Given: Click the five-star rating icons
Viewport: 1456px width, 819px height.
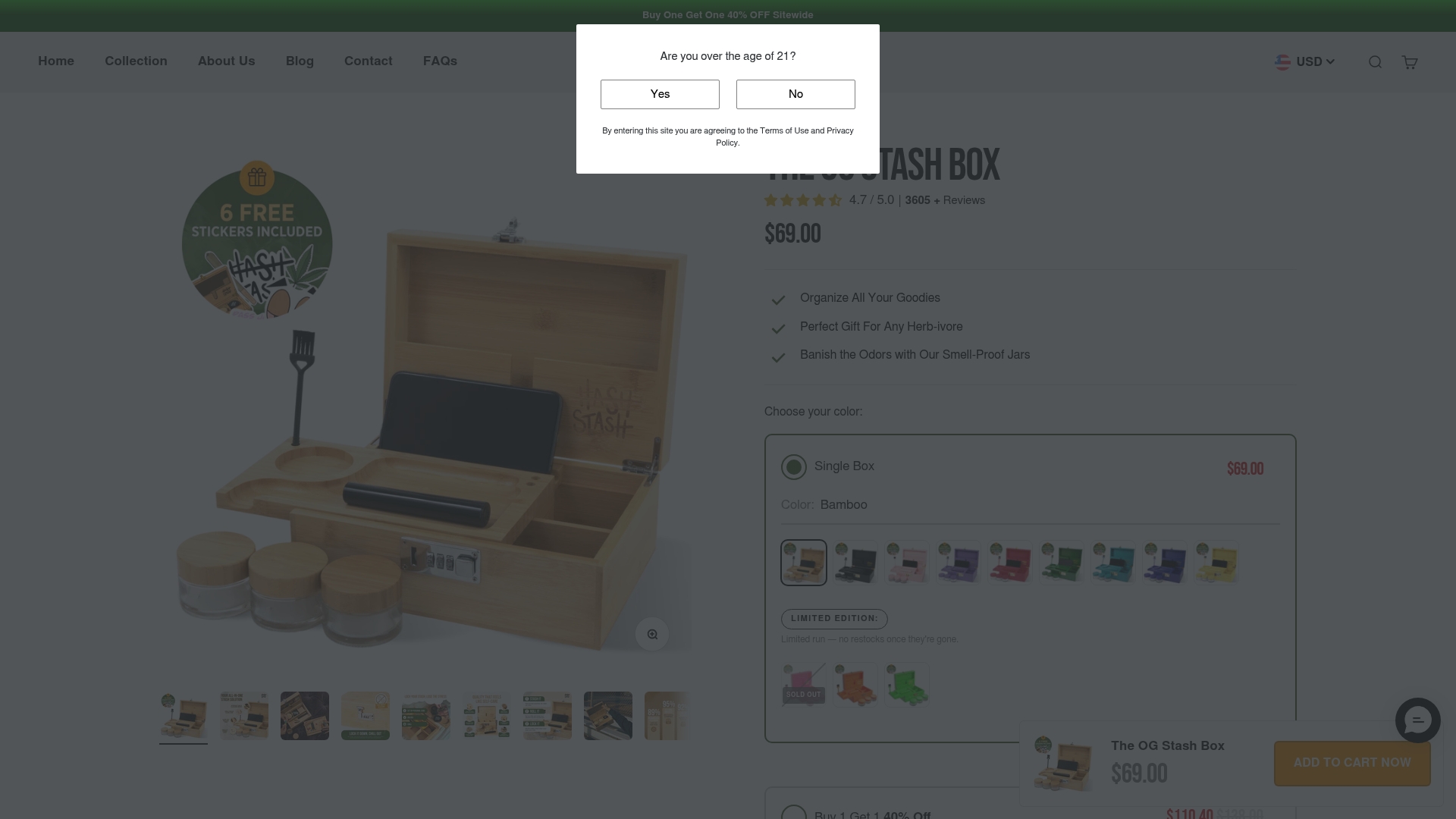Looking at the screenshot, I should pyautogui.click(x=803, y=200).
